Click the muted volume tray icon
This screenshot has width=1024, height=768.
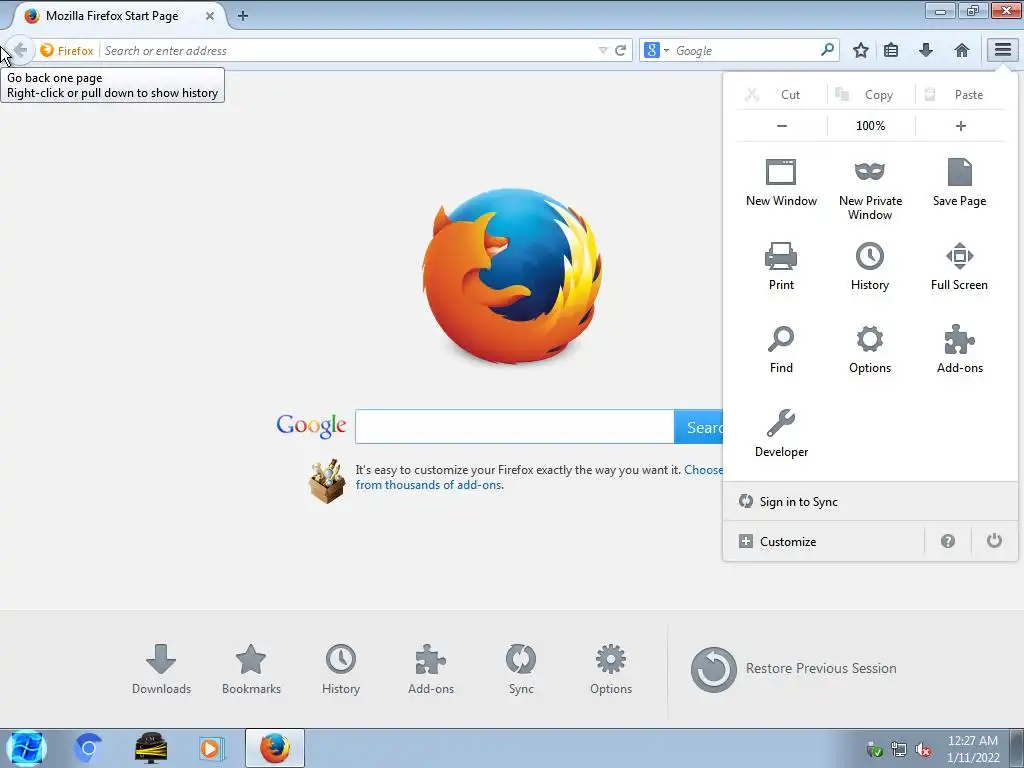923,750
